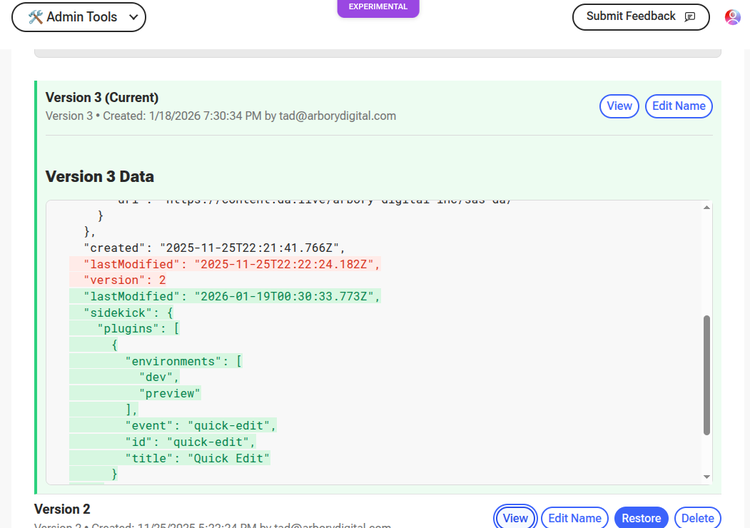Click the code panel scroll up arrow

708,208
